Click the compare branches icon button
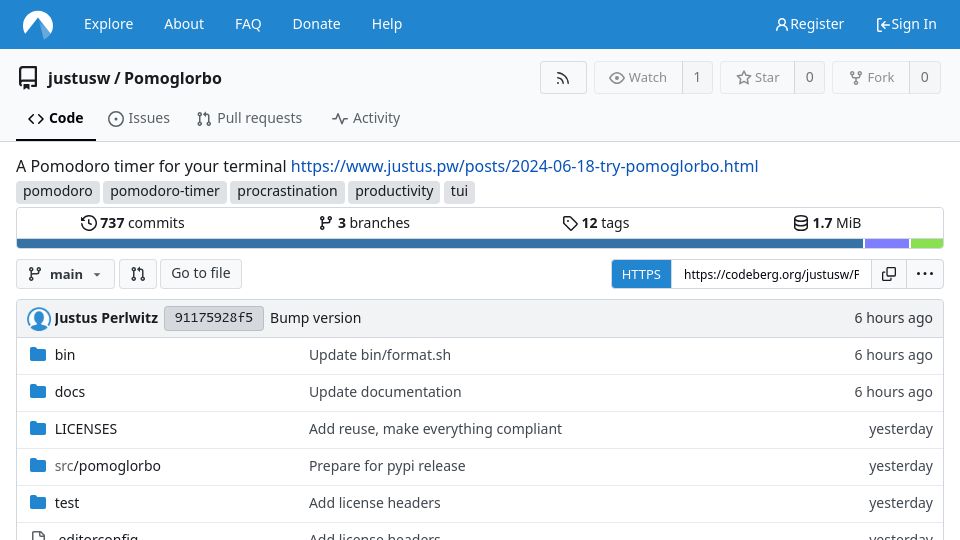This screenshot has width=960, height=540. [x=138, y=274]
